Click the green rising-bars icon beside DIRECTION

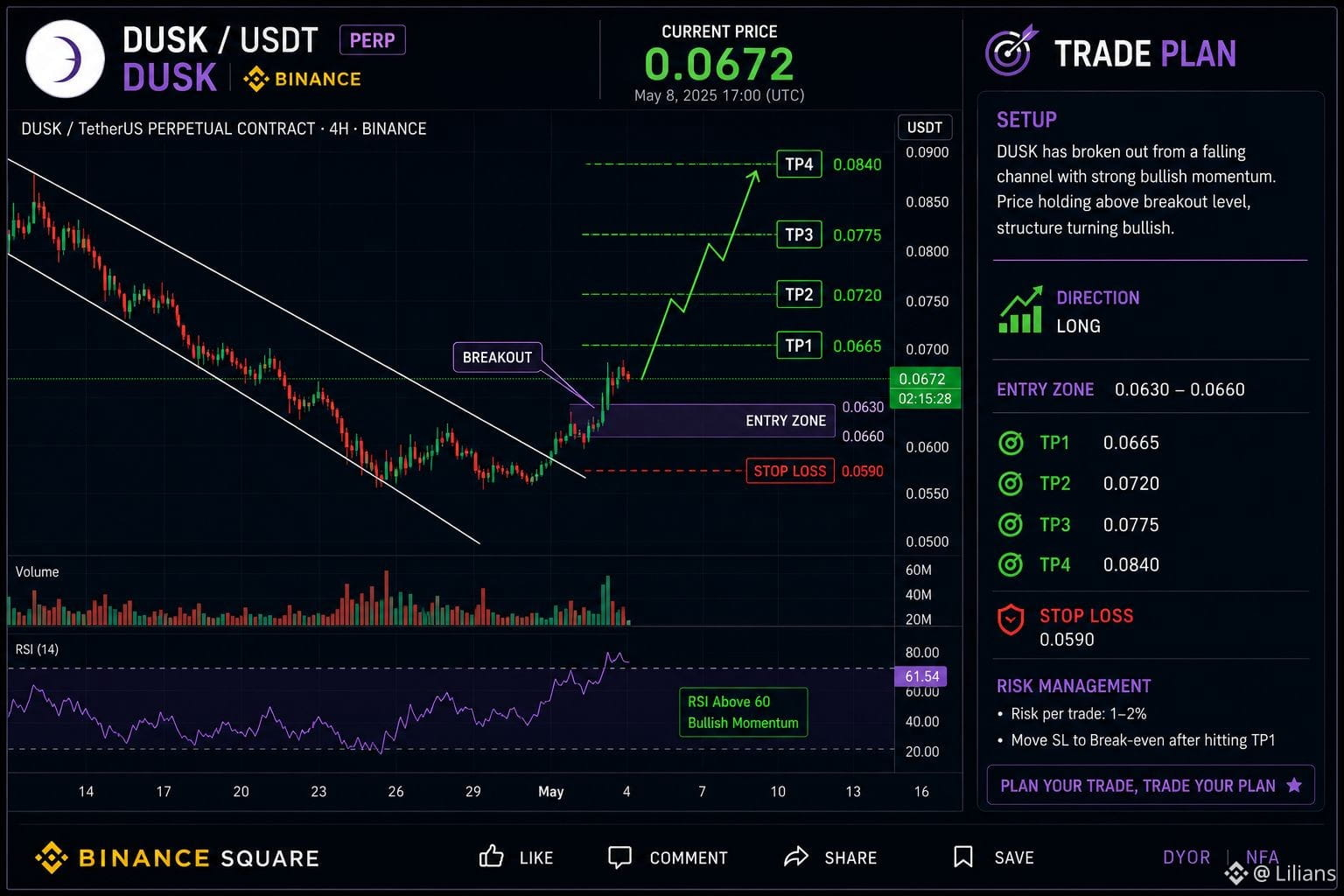point(1021,309)
